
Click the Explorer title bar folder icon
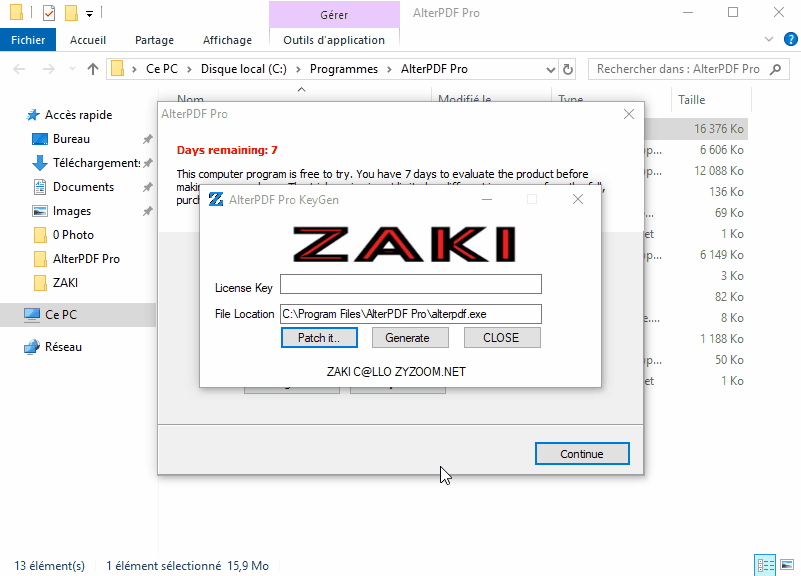click(17, 12)
